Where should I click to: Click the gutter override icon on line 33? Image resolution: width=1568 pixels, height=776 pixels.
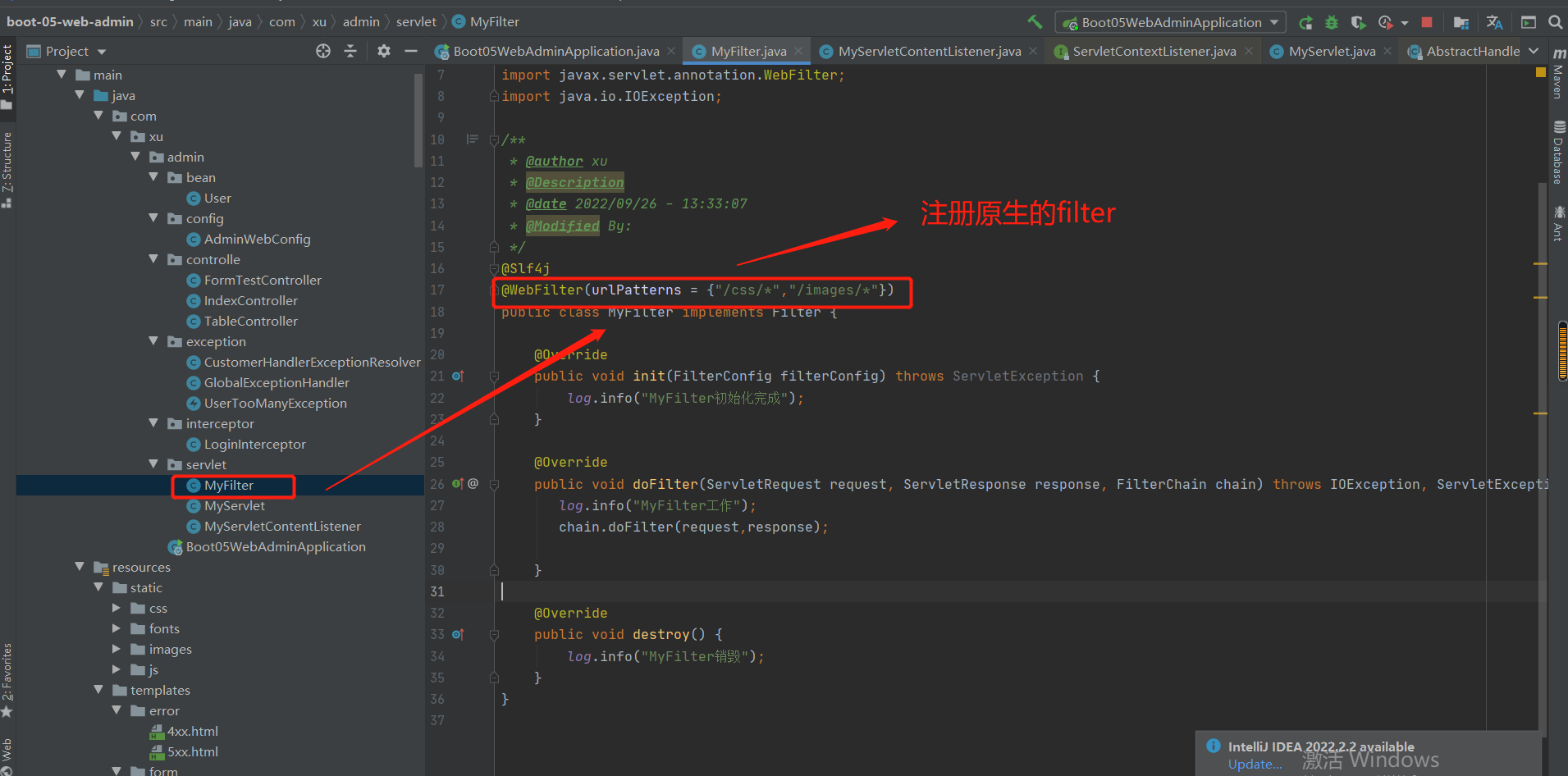click(x=458, y=634)
